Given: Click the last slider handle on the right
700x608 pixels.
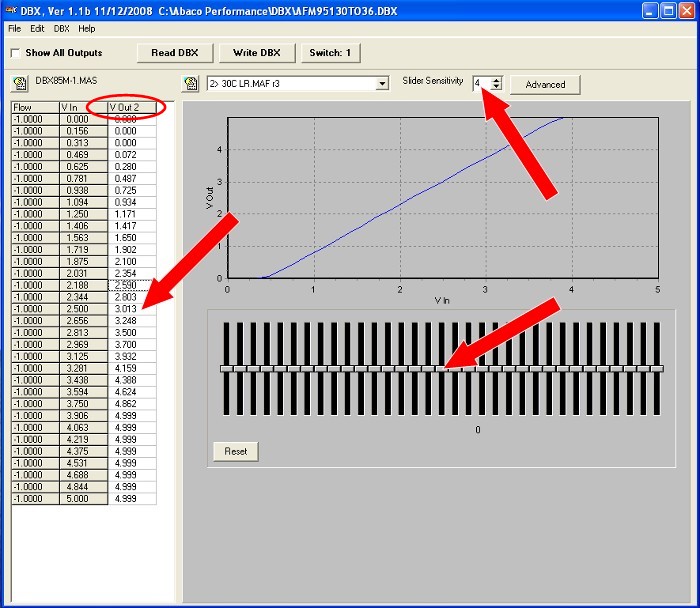Looking at the screenshot, I should click(656, 369).
